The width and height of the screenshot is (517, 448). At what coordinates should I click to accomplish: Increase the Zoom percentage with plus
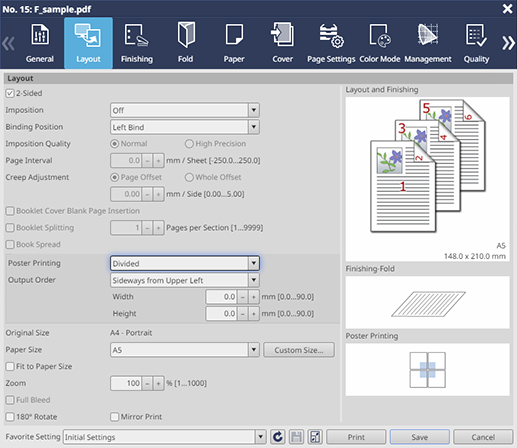click(158, 383)
